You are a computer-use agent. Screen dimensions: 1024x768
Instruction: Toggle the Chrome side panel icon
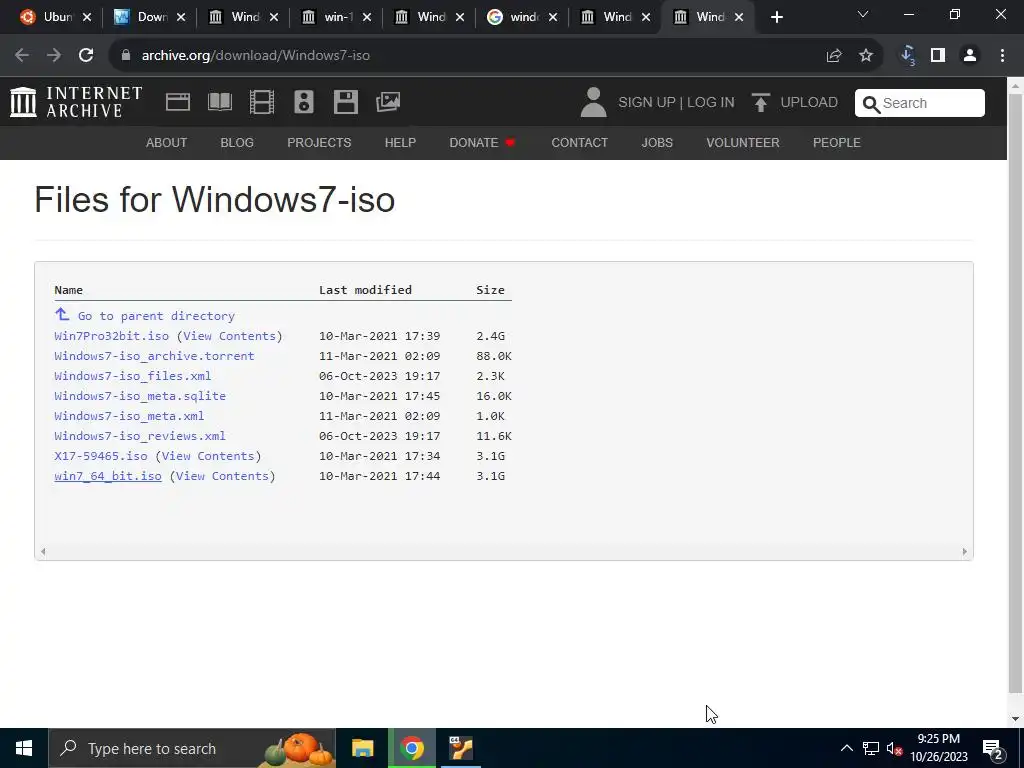point(938,56)
